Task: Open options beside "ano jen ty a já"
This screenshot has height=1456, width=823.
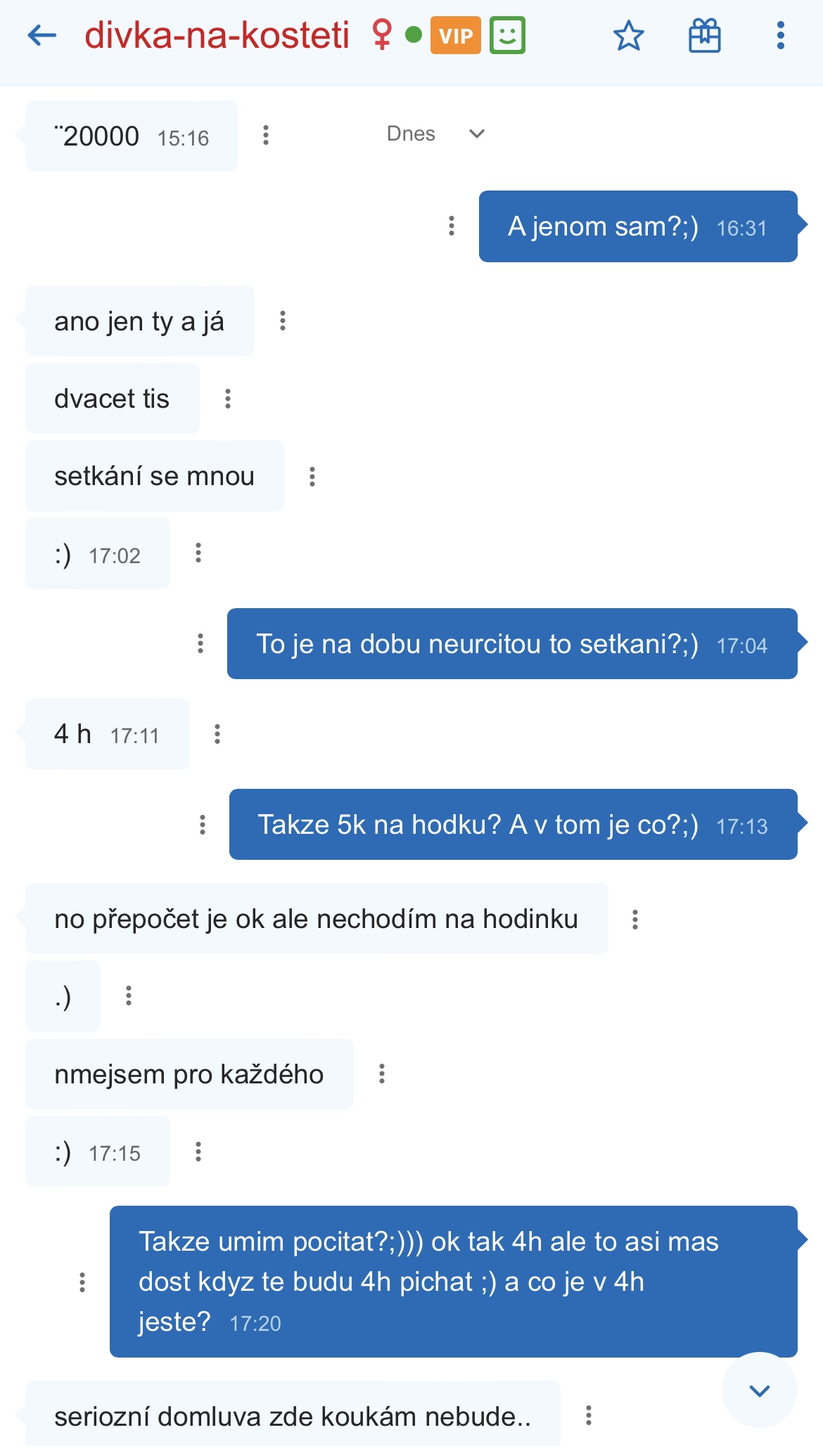Action: [x=283, y=321]
